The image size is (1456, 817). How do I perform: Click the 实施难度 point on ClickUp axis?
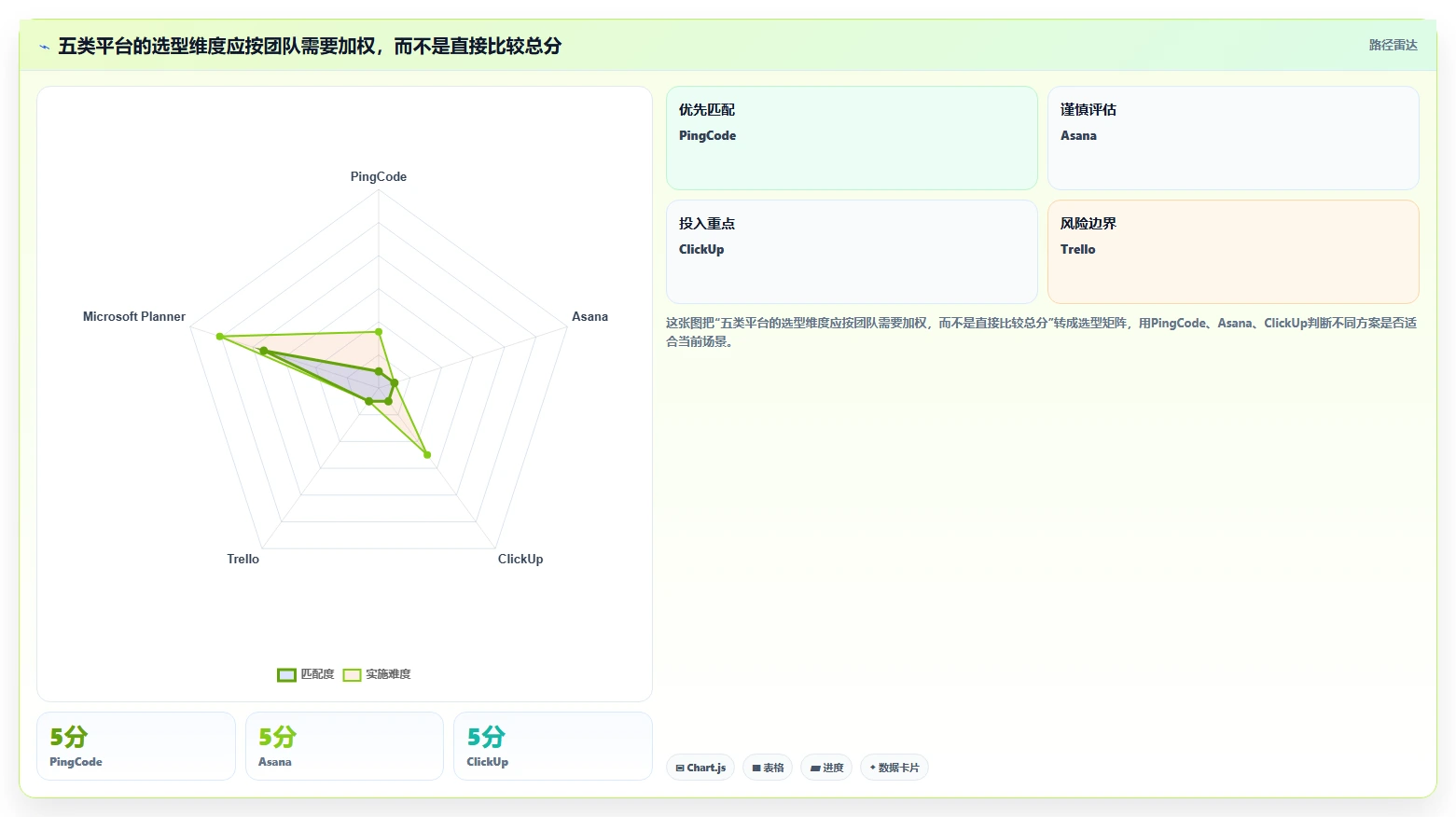click(x=427, y=455)
